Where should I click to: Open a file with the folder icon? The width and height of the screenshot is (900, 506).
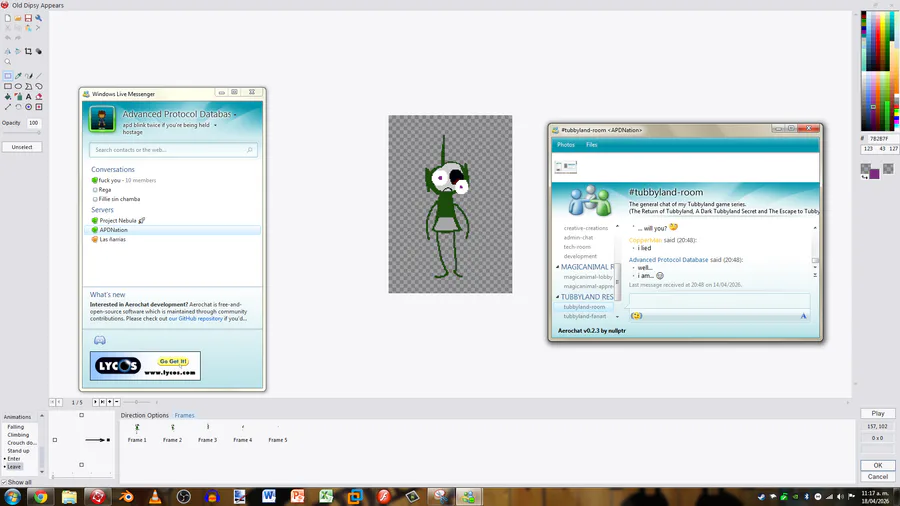[18, 18]
